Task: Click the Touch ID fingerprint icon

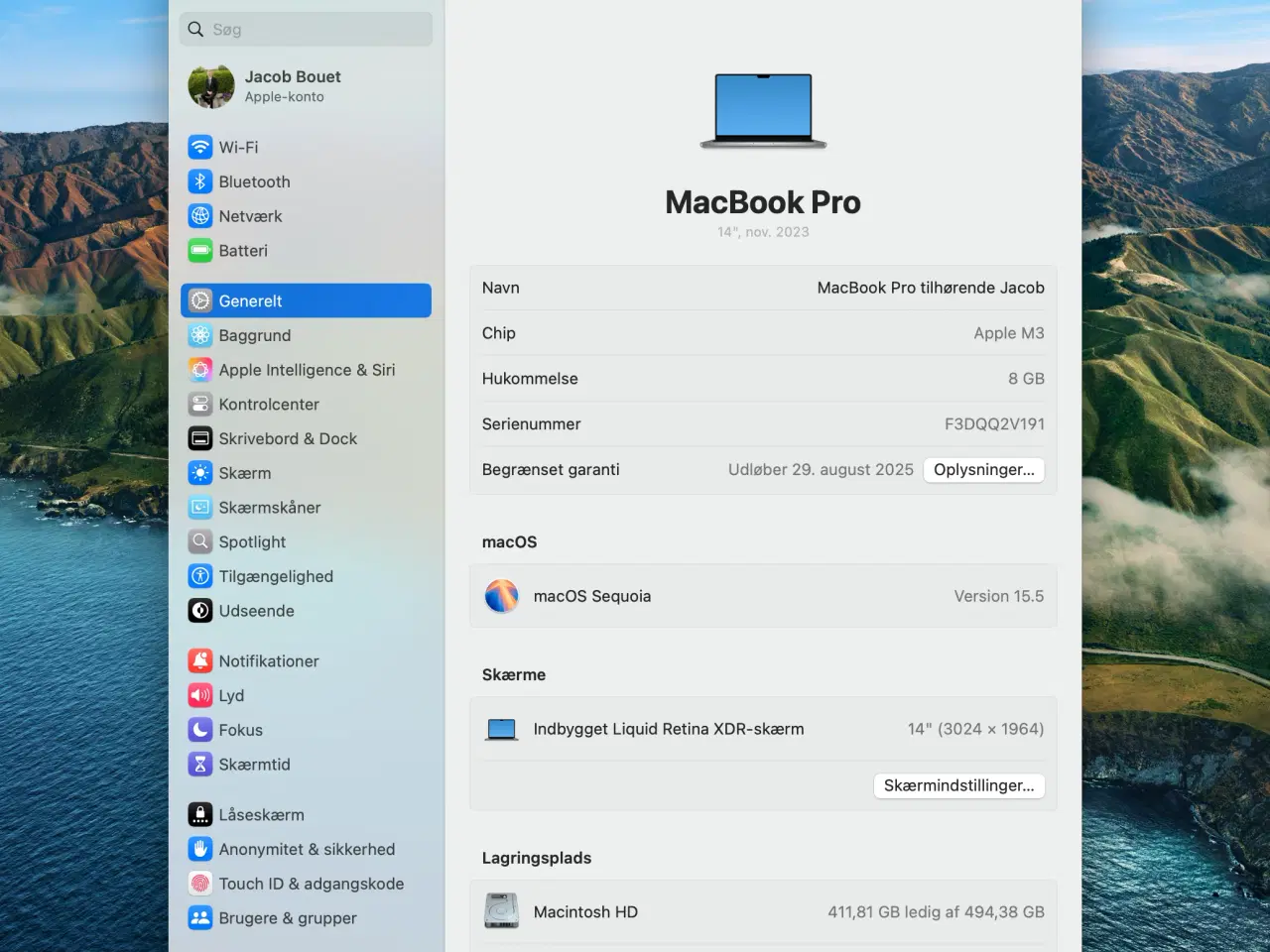Action: (x=200, y=884)
